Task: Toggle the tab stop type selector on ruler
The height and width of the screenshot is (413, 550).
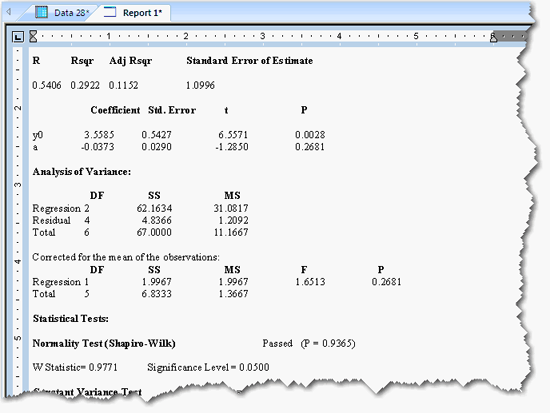Action: click(x=18, y=36)
